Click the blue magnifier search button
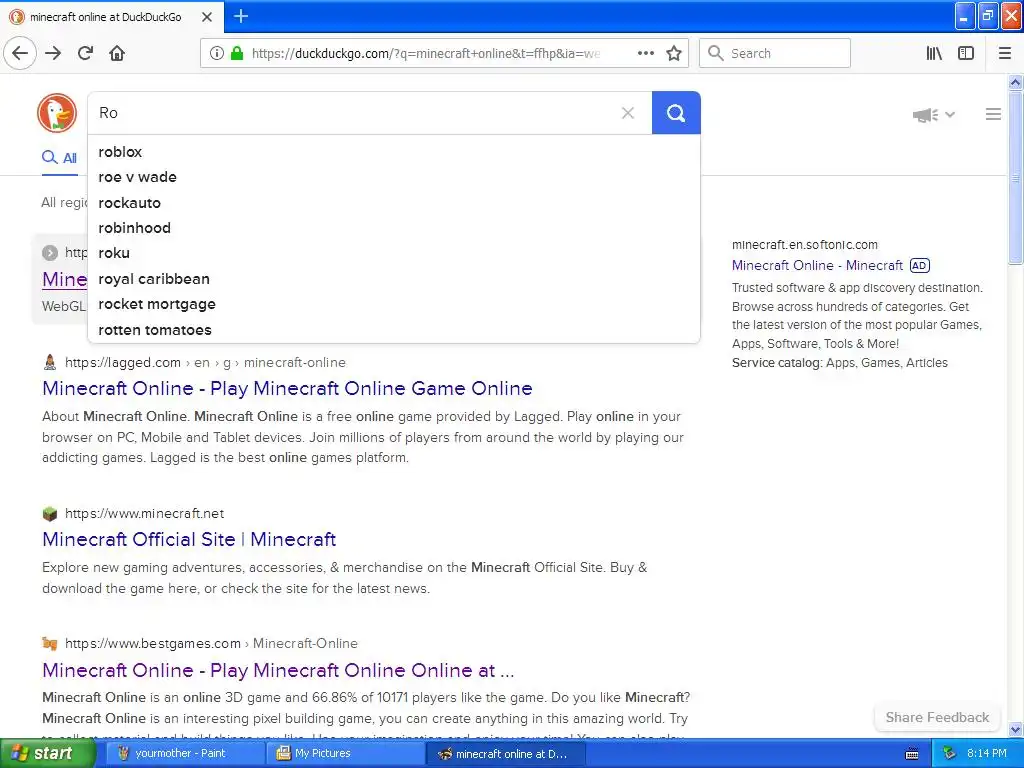The height and width of the screenshot is (768, 1024). pos(676,113)
